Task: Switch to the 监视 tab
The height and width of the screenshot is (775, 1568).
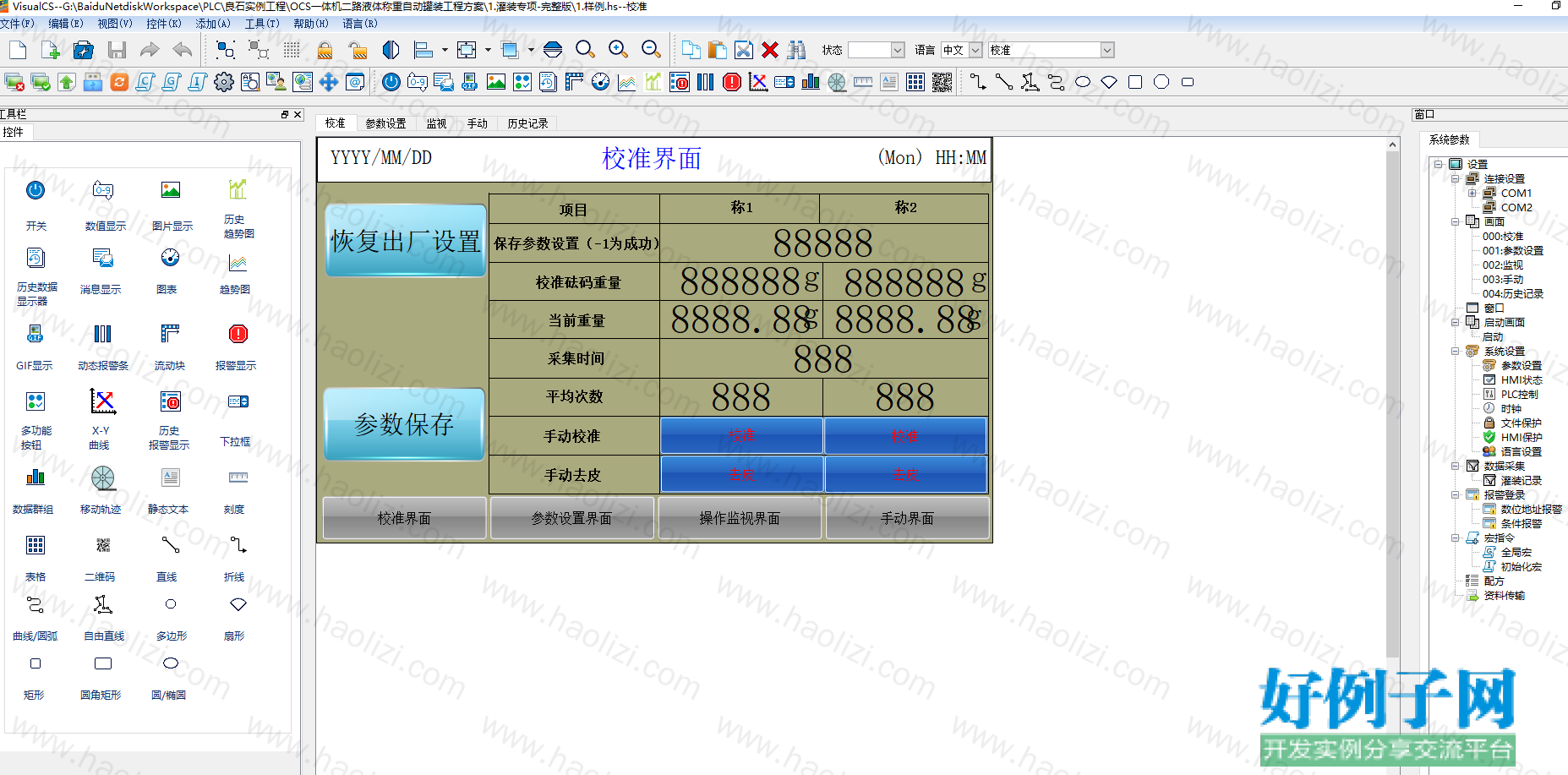Action: coord(436,123)
